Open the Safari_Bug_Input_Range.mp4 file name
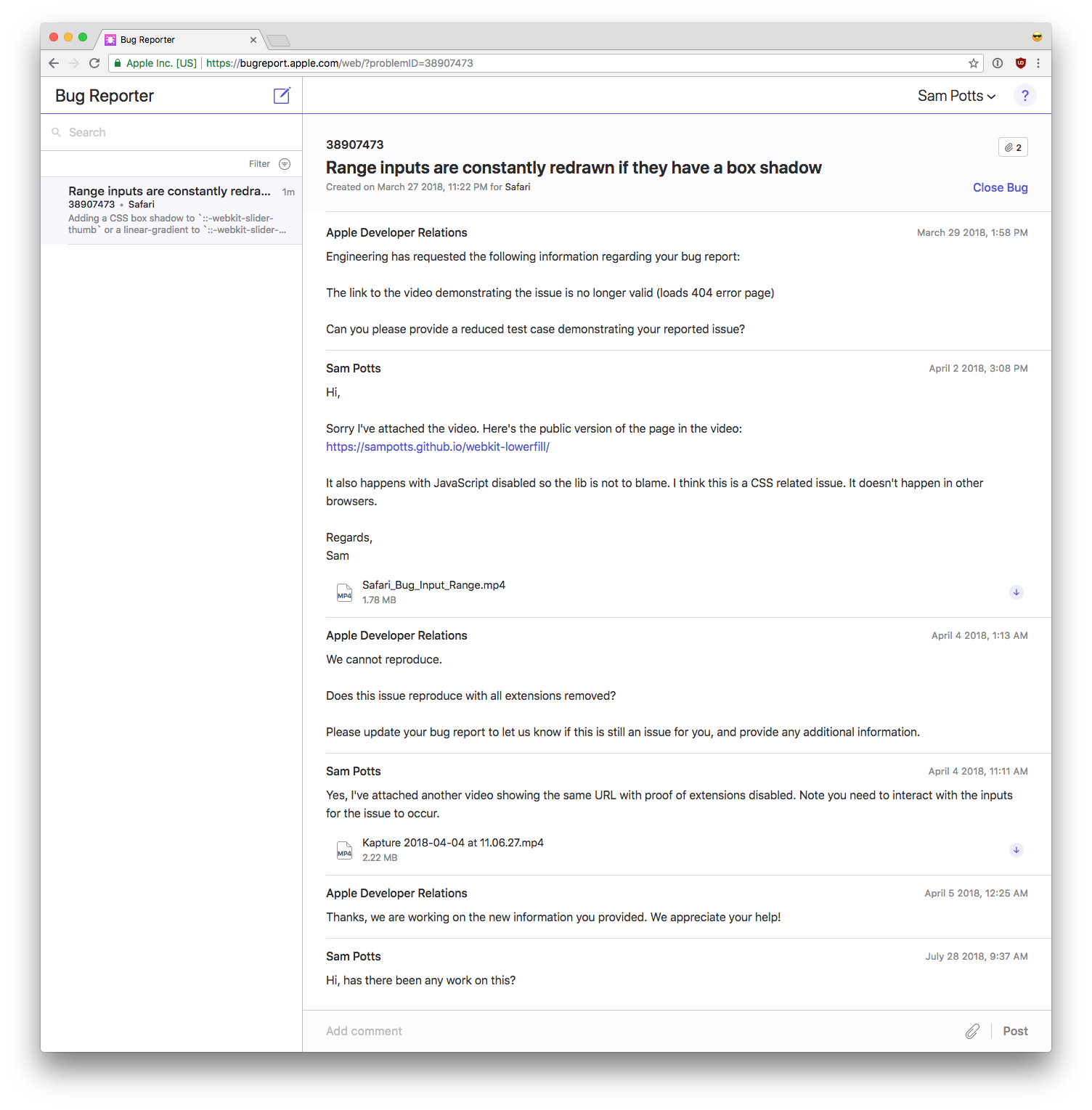The width and height of the screenshot is (1092, 1110). coord(433,585)
